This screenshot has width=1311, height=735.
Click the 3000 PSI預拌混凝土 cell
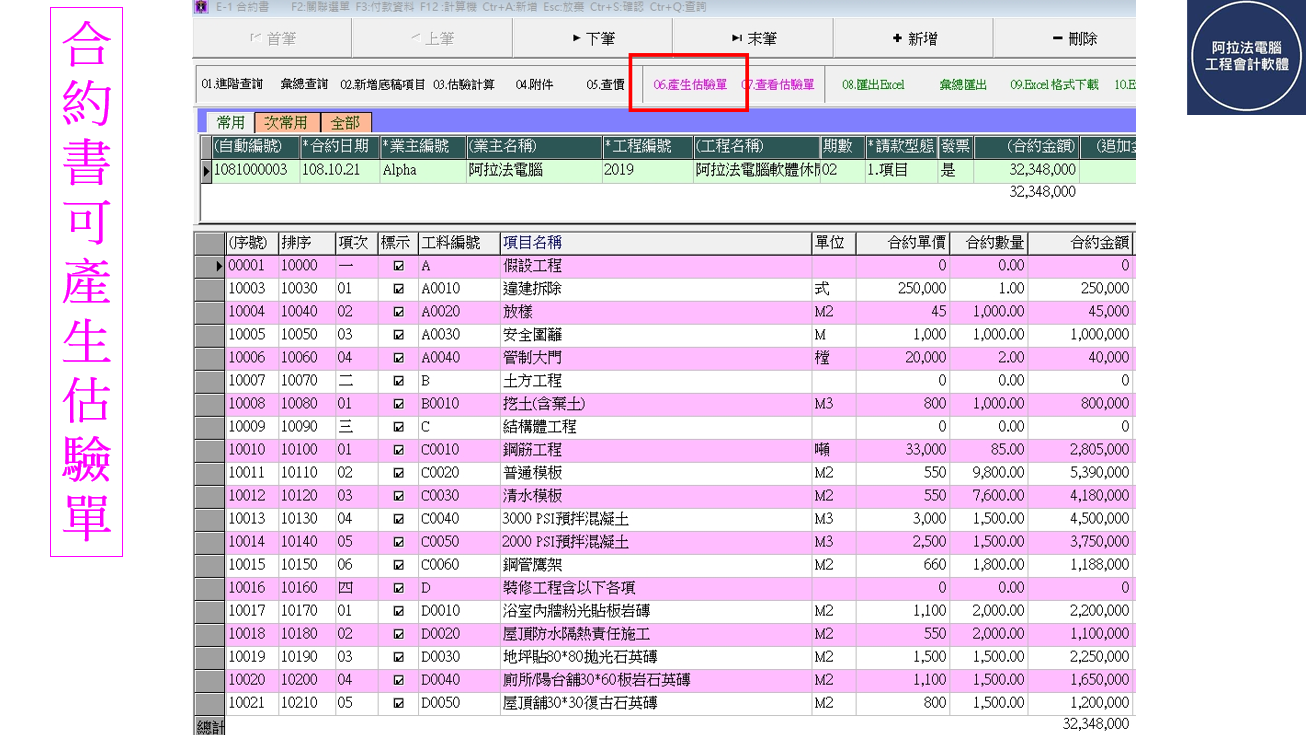point(655,520)
